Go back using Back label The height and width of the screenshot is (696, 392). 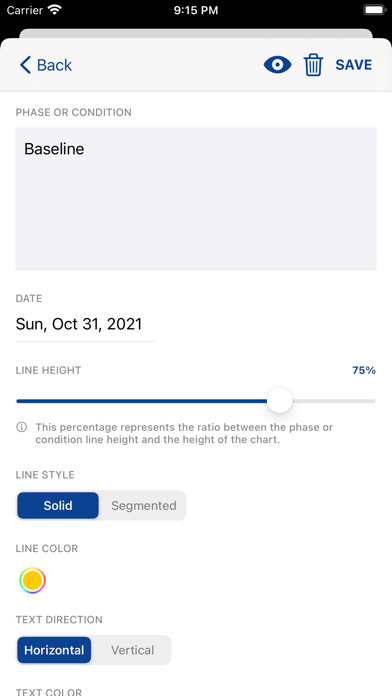pyautogui.click(x=54, y=65)
